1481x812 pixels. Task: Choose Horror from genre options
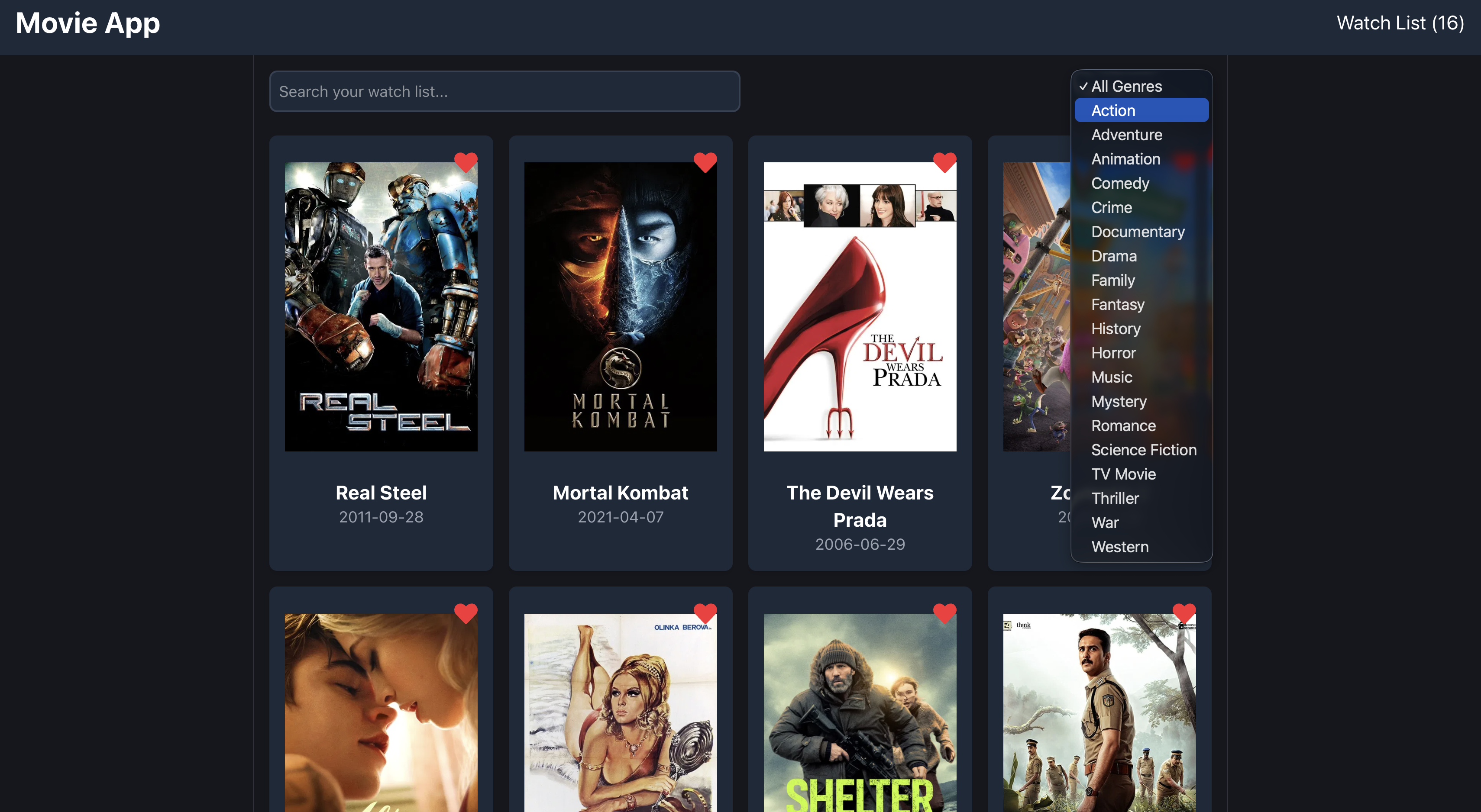tap(1142, 353)
